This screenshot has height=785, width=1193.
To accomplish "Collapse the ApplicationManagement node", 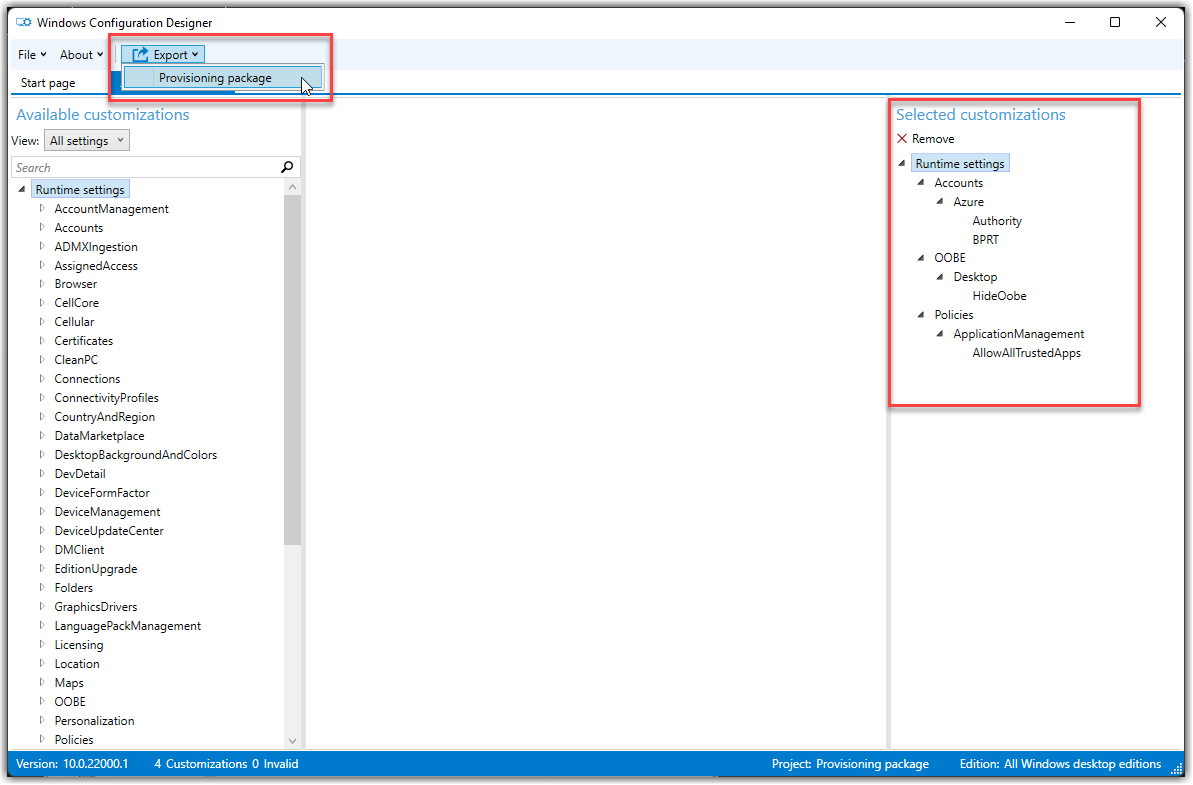I will click(x=940, y=334).
